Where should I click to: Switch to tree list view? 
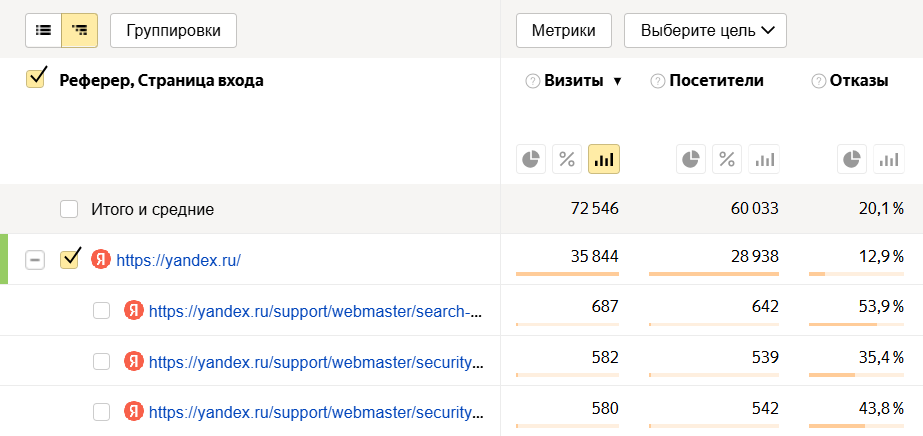click(79, 30)
